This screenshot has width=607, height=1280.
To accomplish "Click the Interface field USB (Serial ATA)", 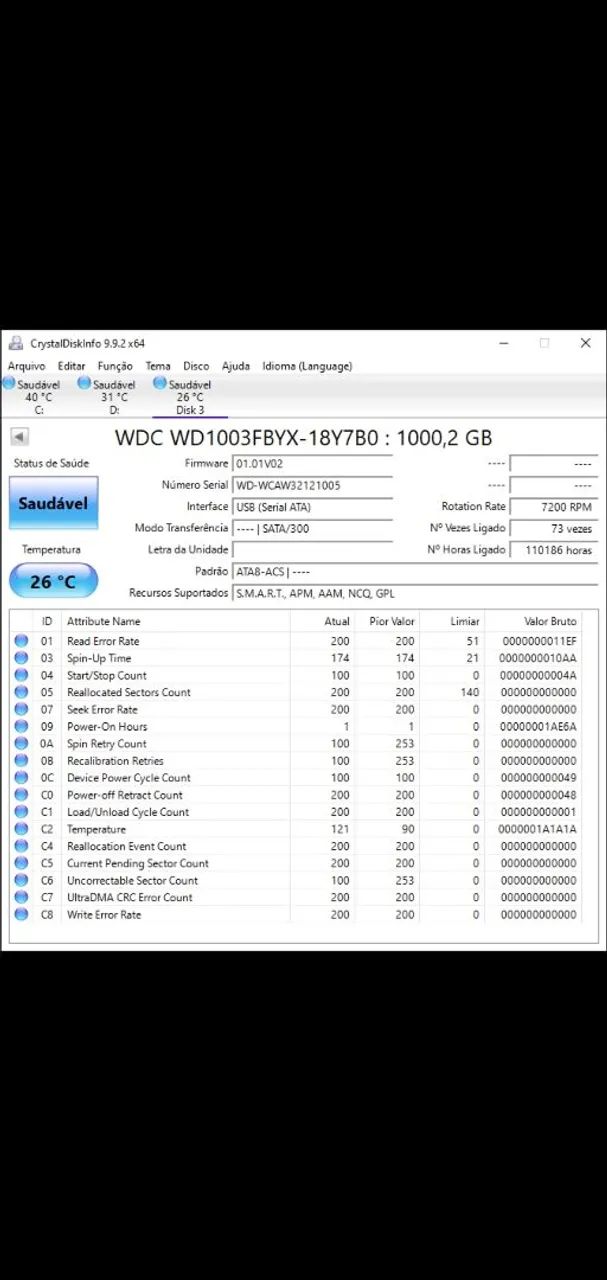I will click(x=312, y=507).
